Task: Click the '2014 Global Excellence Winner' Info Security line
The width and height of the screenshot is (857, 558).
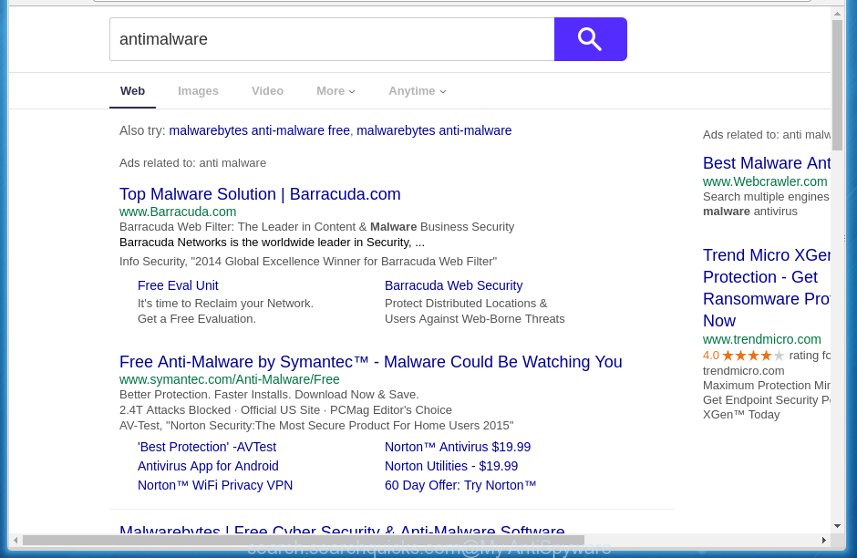Action: coord(308,261)
